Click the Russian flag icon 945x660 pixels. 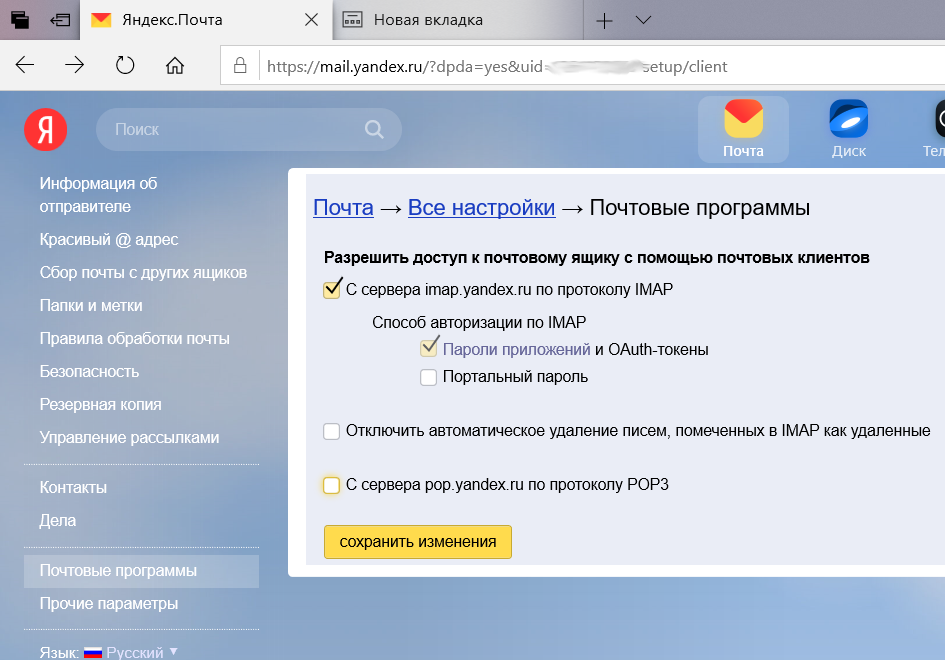(x=93, y=652)
